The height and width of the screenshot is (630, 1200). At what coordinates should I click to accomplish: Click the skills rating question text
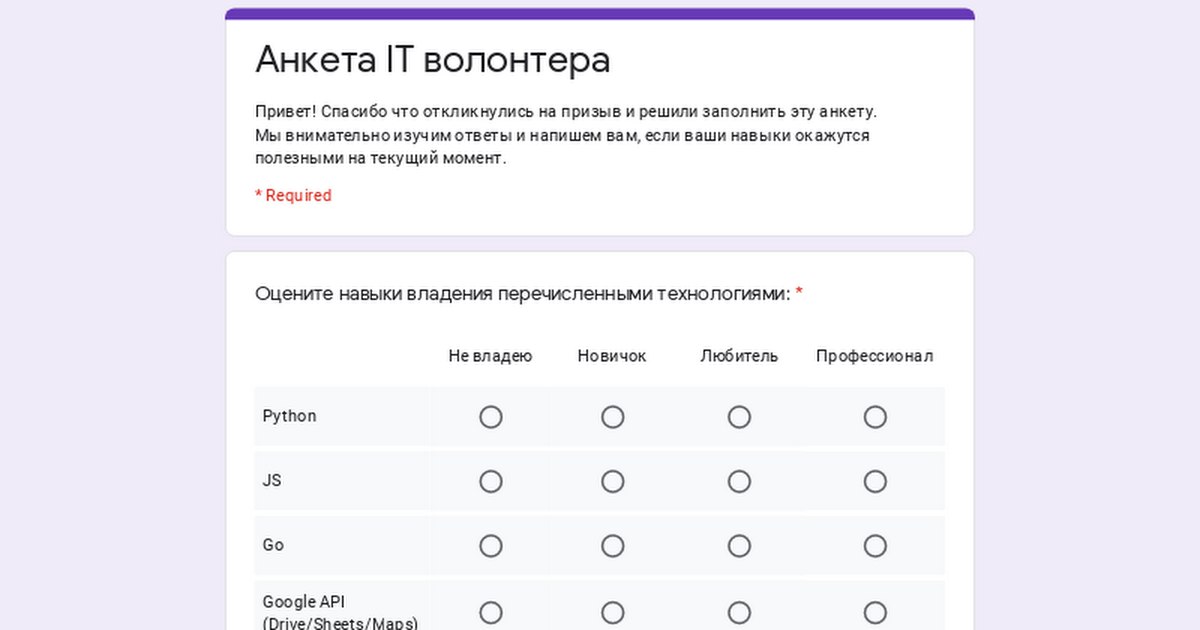[x=522, y=294]
